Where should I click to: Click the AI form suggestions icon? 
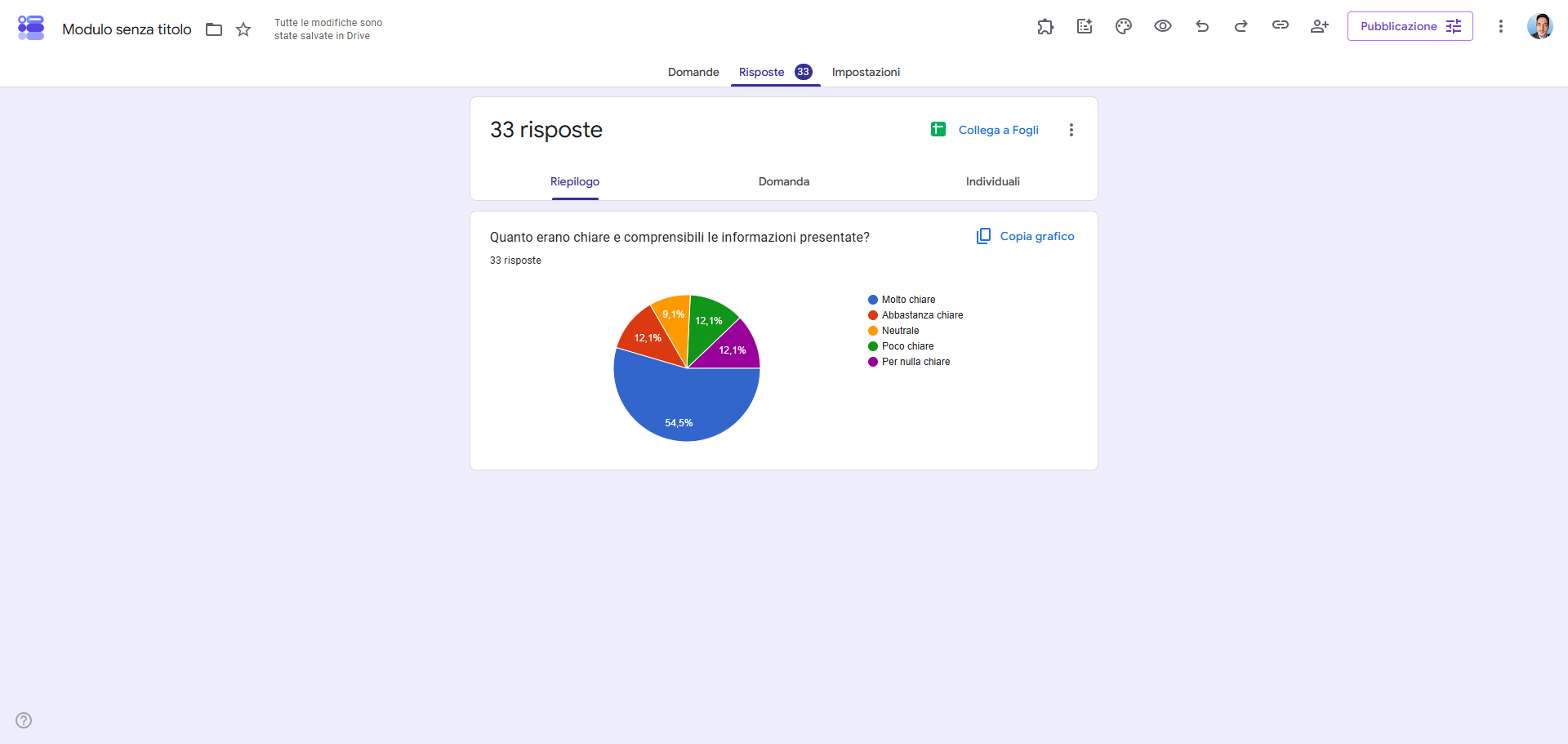point(1085,26)
